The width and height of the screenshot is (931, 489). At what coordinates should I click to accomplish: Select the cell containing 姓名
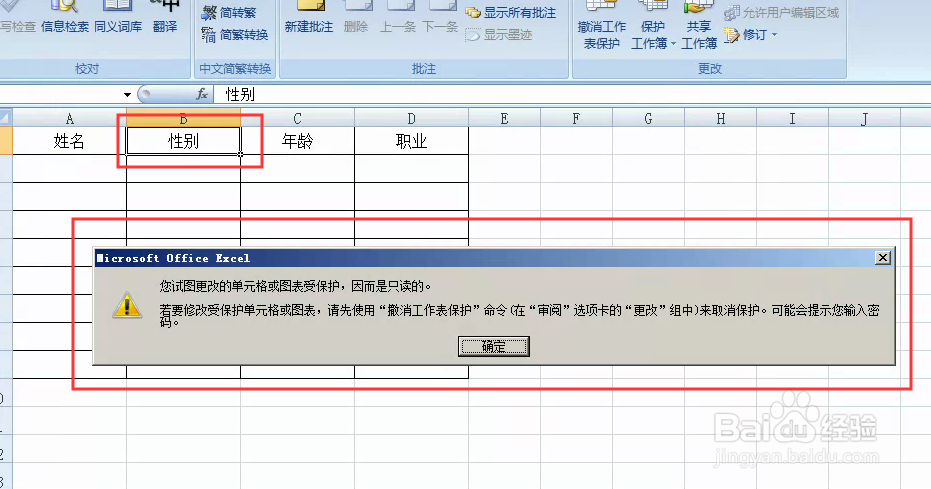click(69, 141)
